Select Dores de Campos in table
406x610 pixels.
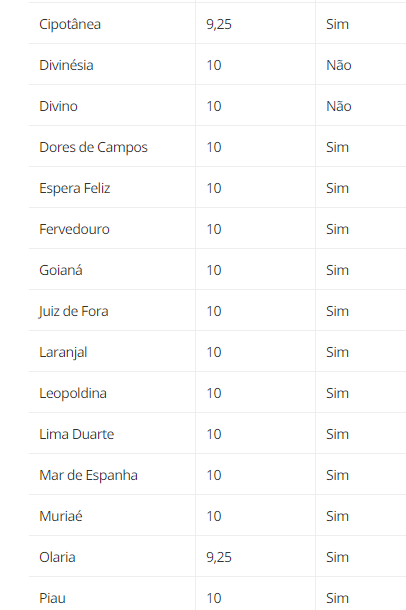(x=93, y=147)
